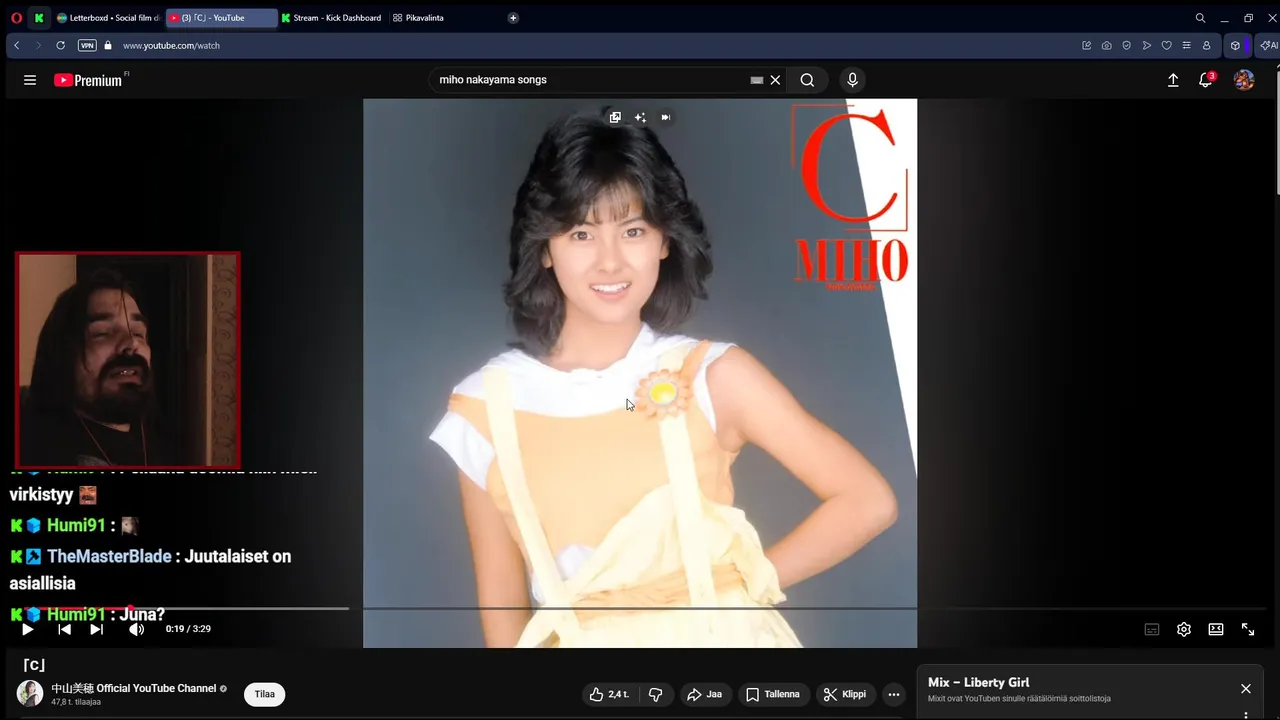Open the send/flow arrow icon
This screenshot has height=720, width=1280.
1147,45
